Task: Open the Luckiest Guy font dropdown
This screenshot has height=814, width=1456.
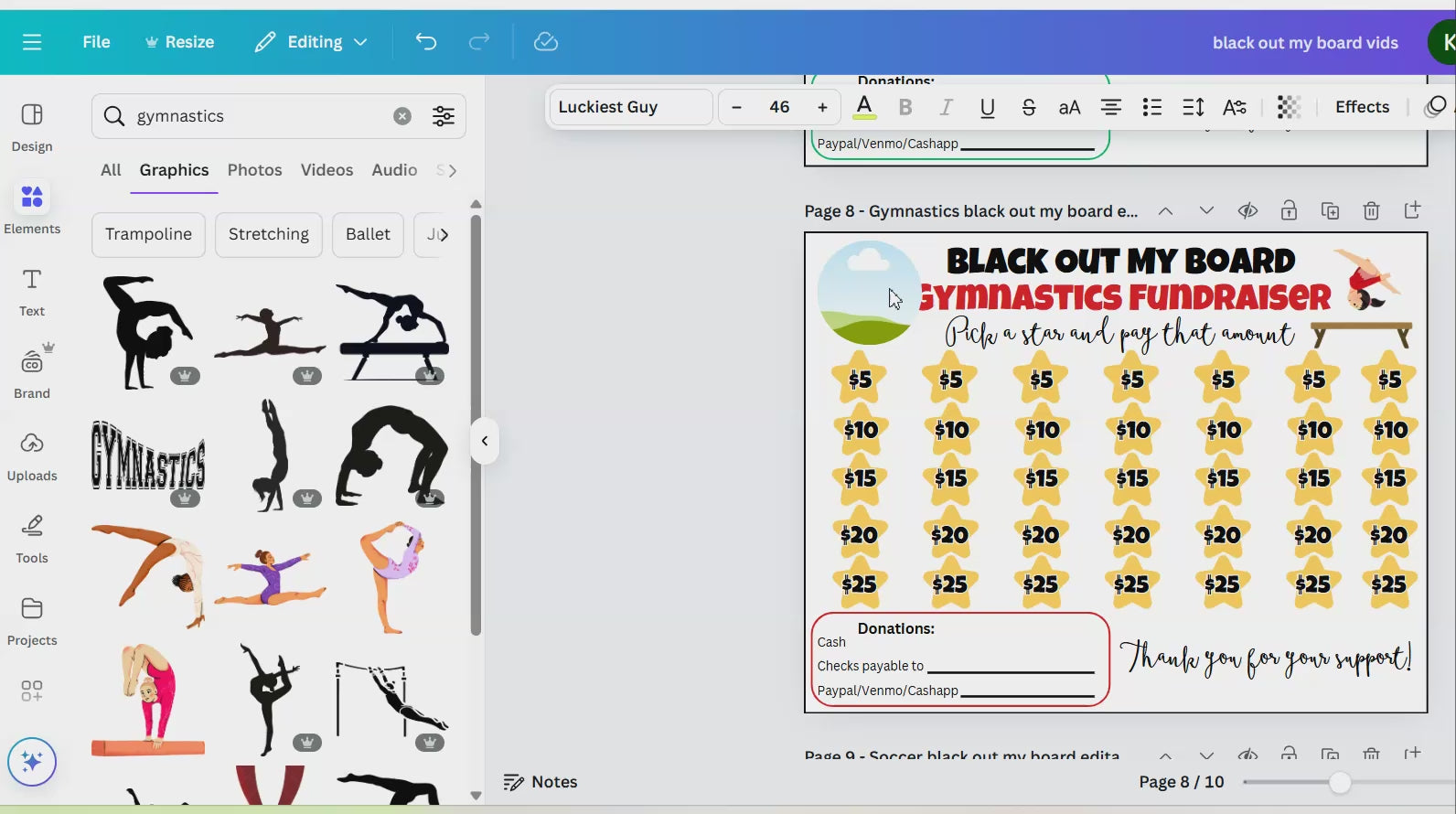Action: point(630,107)
